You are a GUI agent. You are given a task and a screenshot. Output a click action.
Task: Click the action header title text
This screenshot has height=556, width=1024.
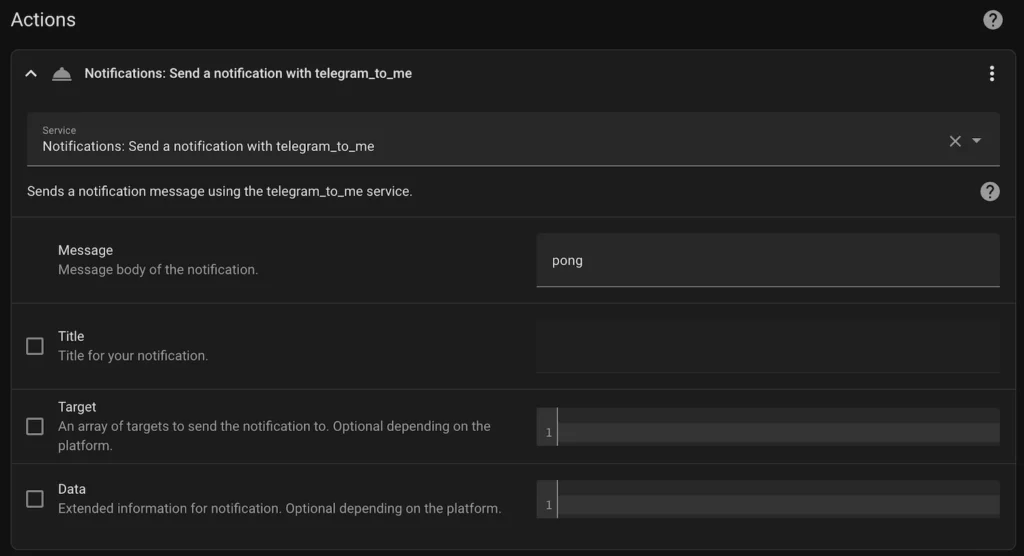coord(248,74)
